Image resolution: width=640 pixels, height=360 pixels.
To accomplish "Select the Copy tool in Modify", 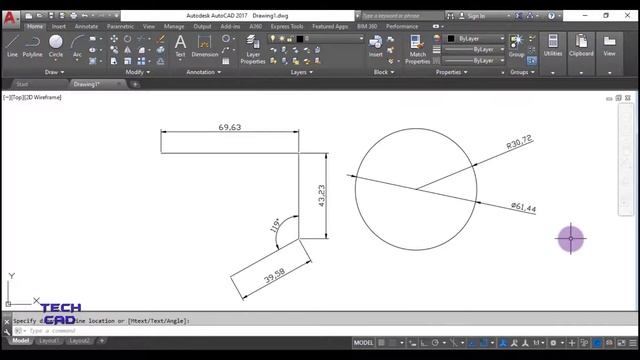I will pyautogui.click(x=114, y=50).
